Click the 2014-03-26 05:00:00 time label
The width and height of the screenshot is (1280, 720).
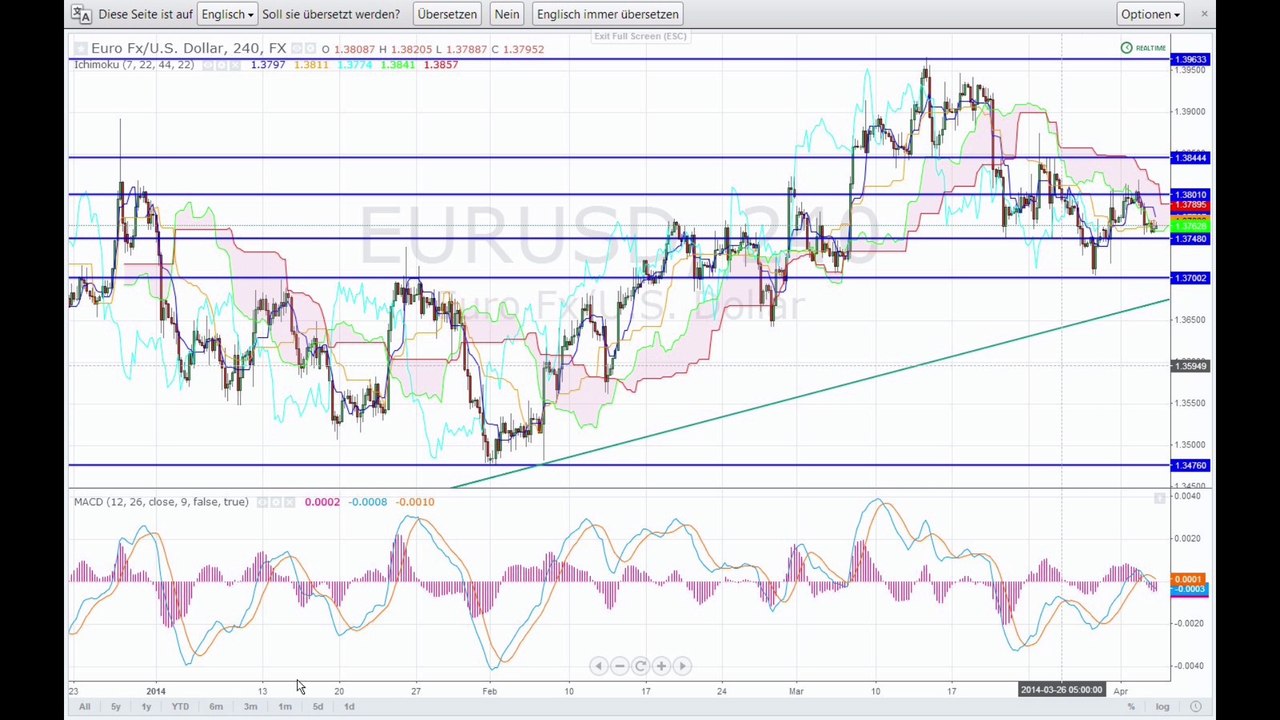(x=1061, y=690)
